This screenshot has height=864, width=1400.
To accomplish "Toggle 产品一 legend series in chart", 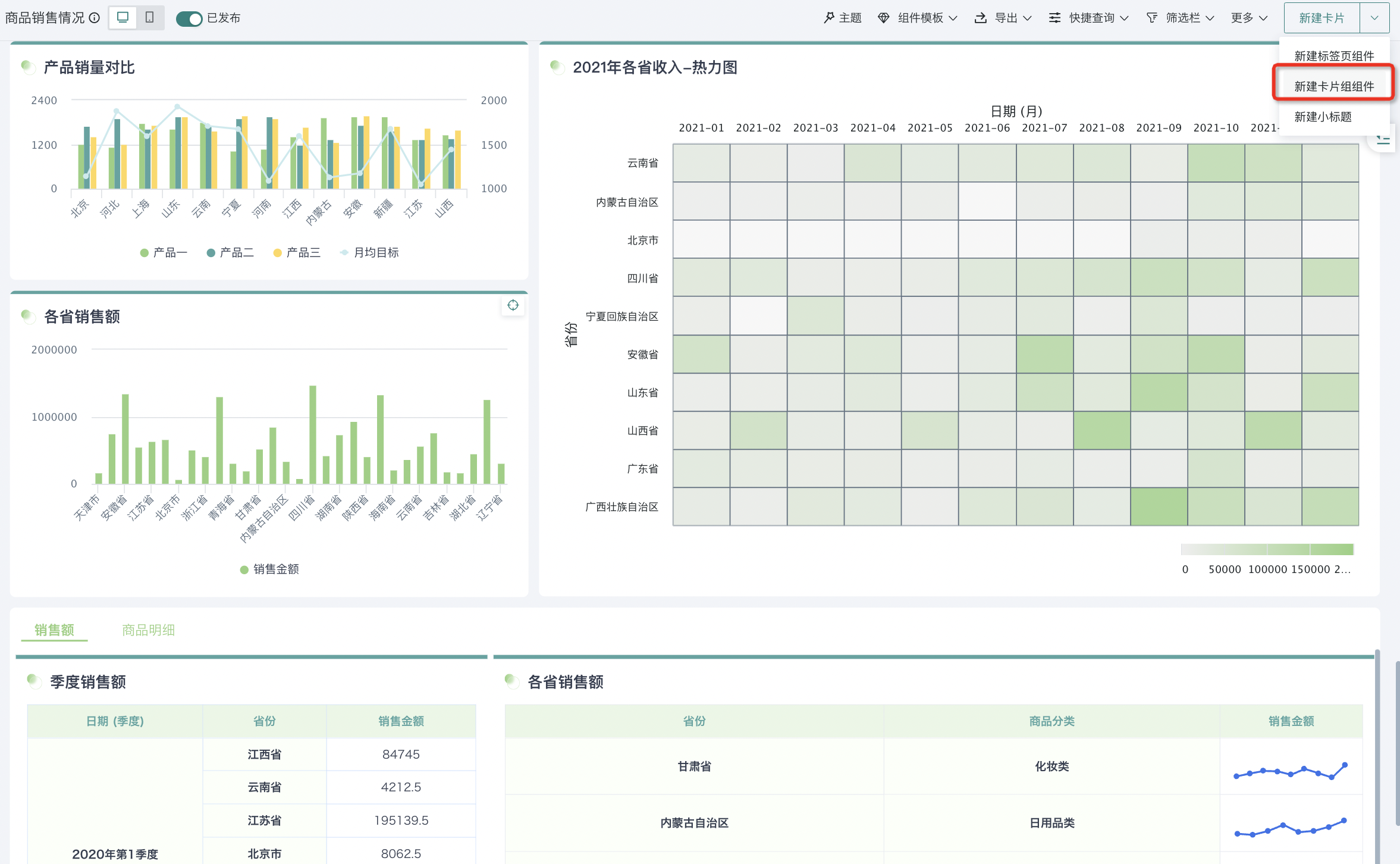I will coord(164,253).
